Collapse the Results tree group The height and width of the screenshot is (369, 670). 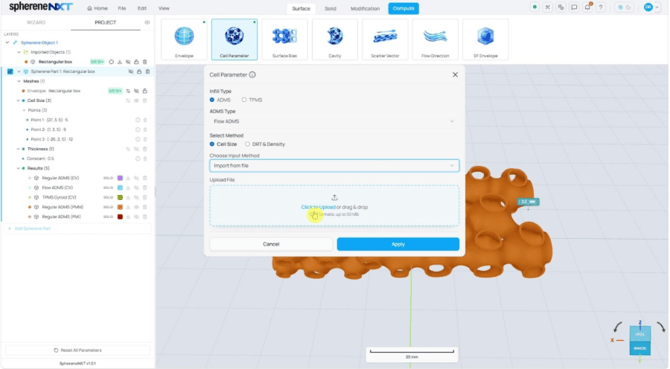18,168
